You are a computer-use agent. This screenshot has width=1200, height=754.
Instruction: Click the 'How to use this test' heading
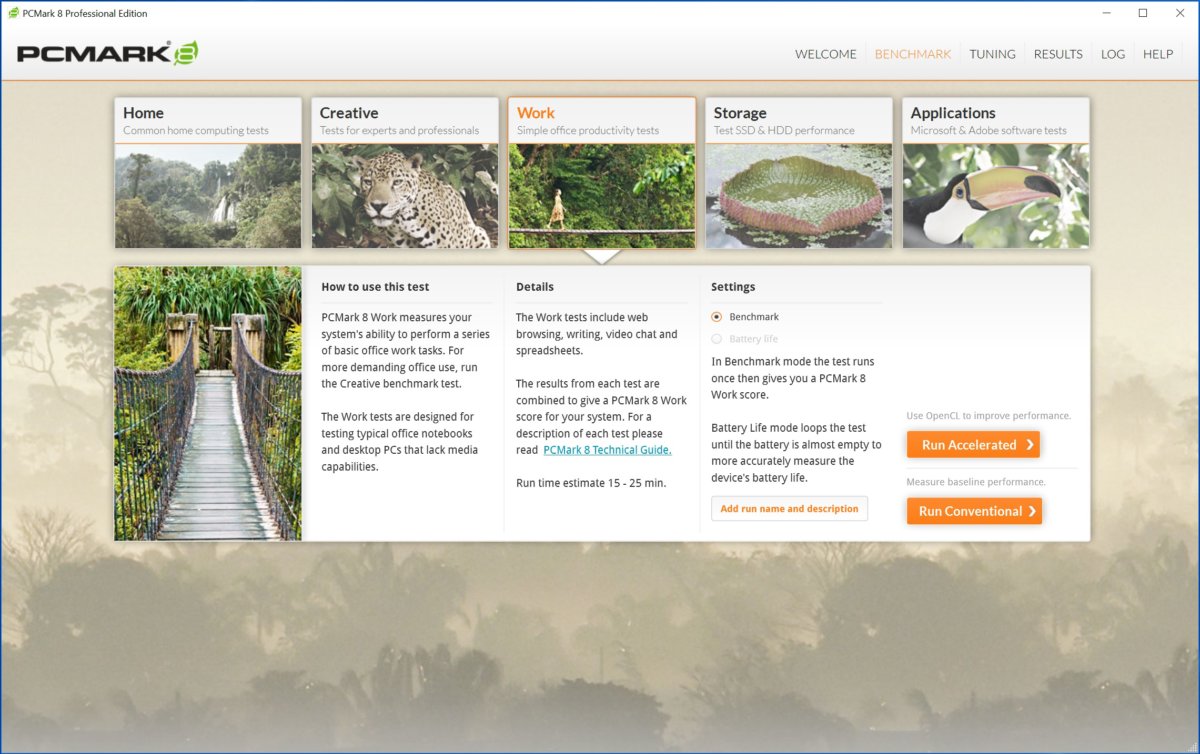point(375,287)
